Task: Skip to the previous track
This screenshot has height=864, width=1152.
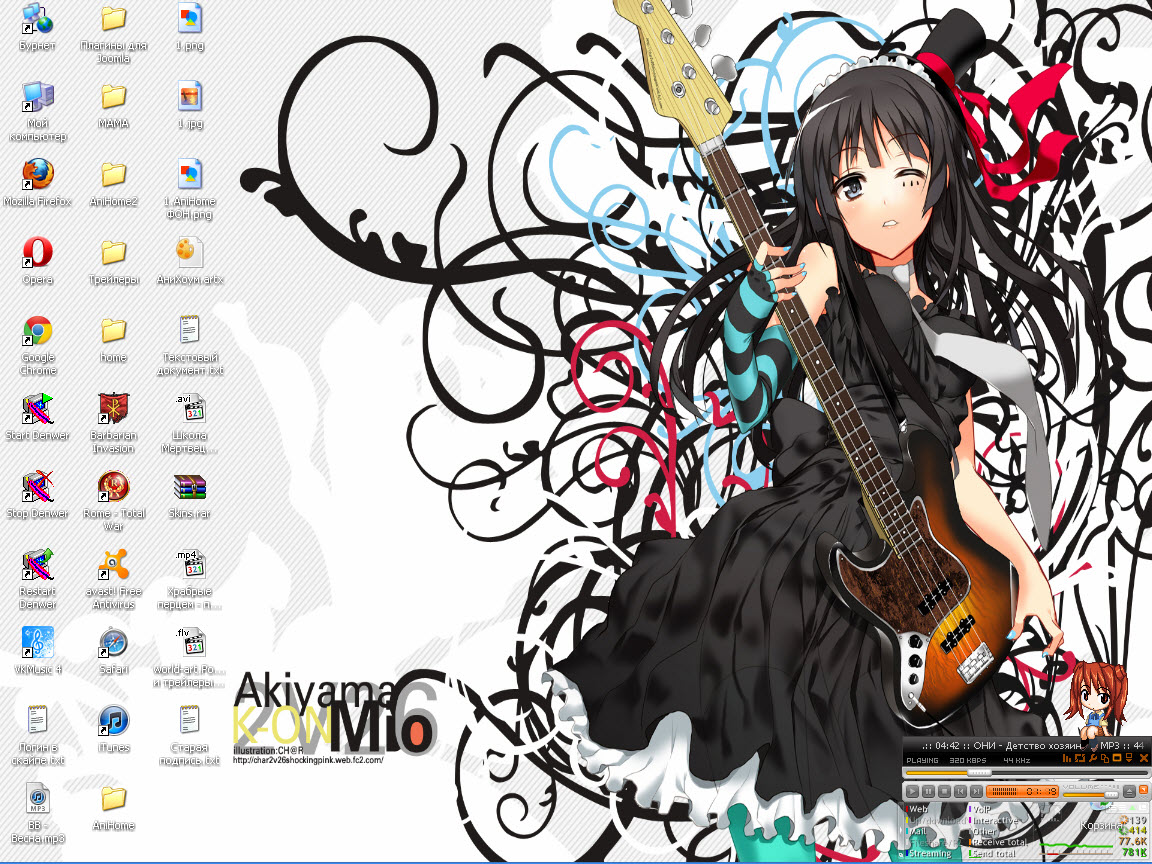Action: [x=960, y=791]
